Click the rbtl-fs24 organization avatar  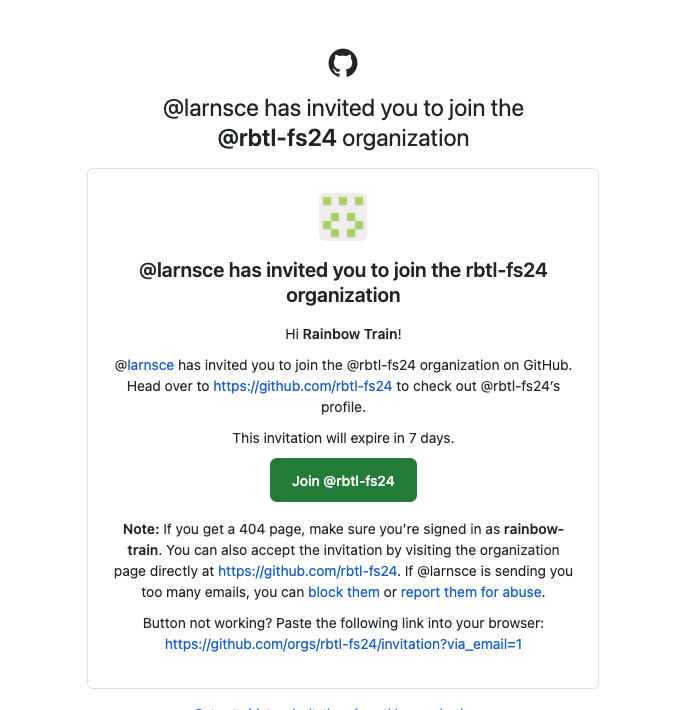[343, 217]
